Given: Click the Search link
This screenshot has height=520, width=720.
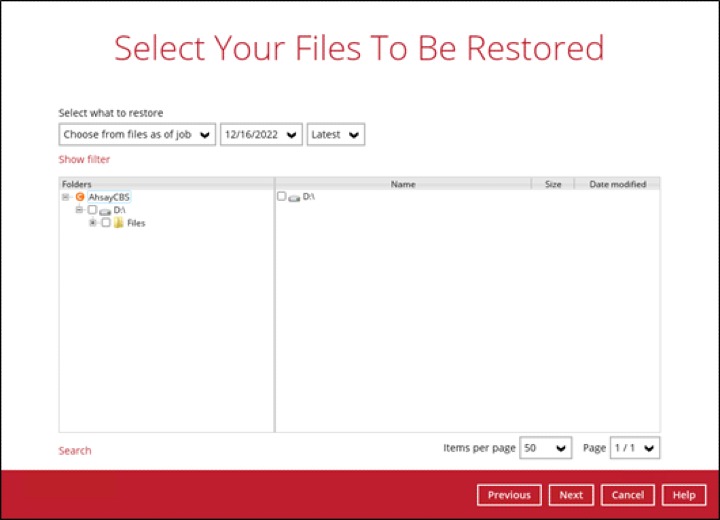Looking at the screenshot, I should (x=75, y=451).
